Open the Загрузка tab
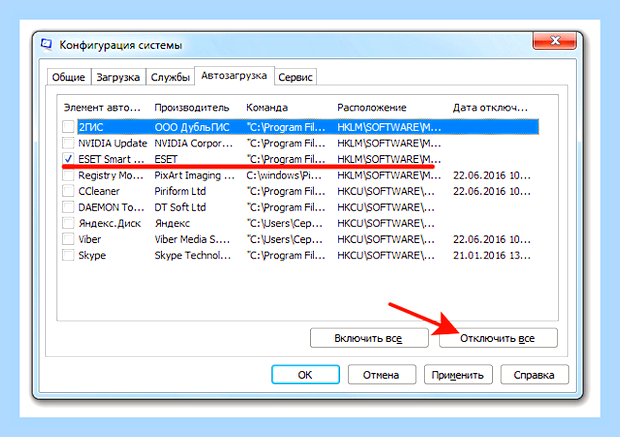The width and height of the screenshot is (620, 437). [x=118, y=77]
